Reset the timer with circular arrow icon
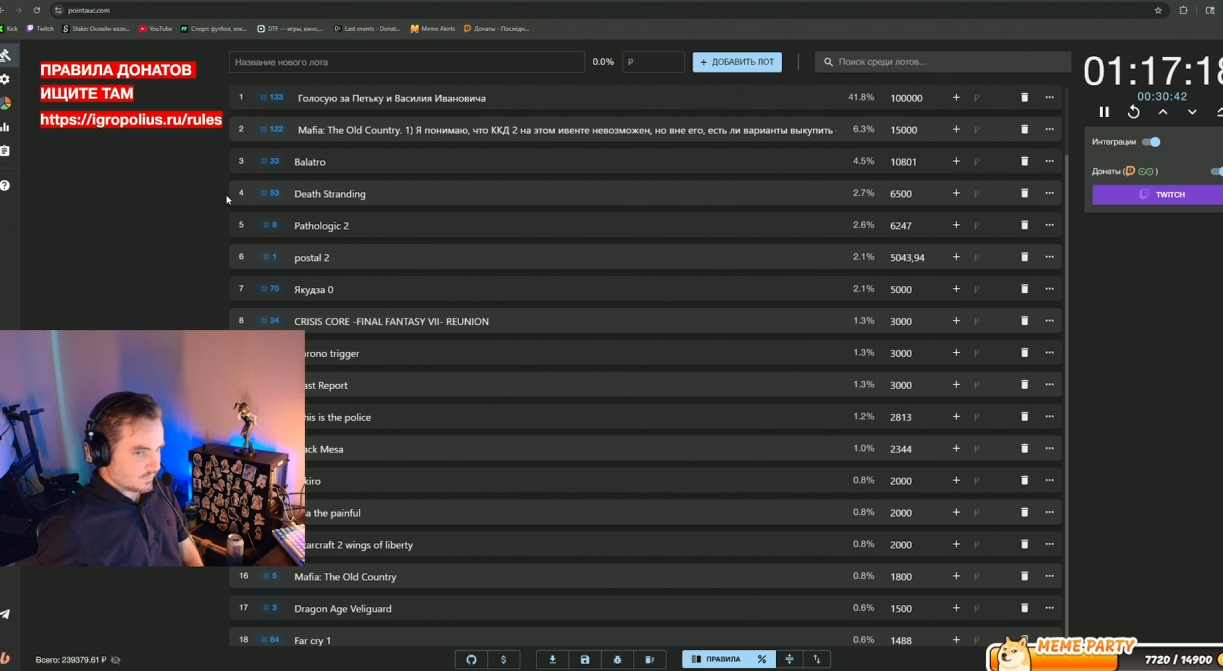 [1133, 112]
